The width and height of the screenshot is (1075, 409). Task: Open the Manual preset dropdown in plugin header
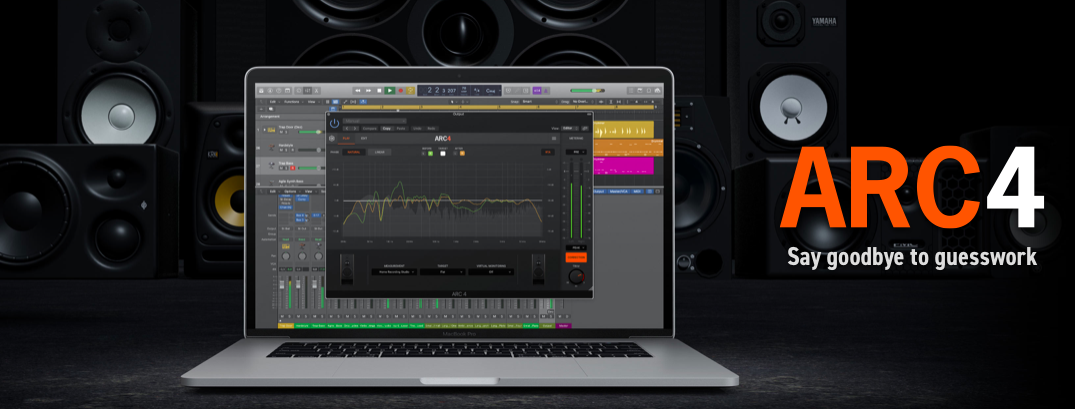tap(374, 121)
